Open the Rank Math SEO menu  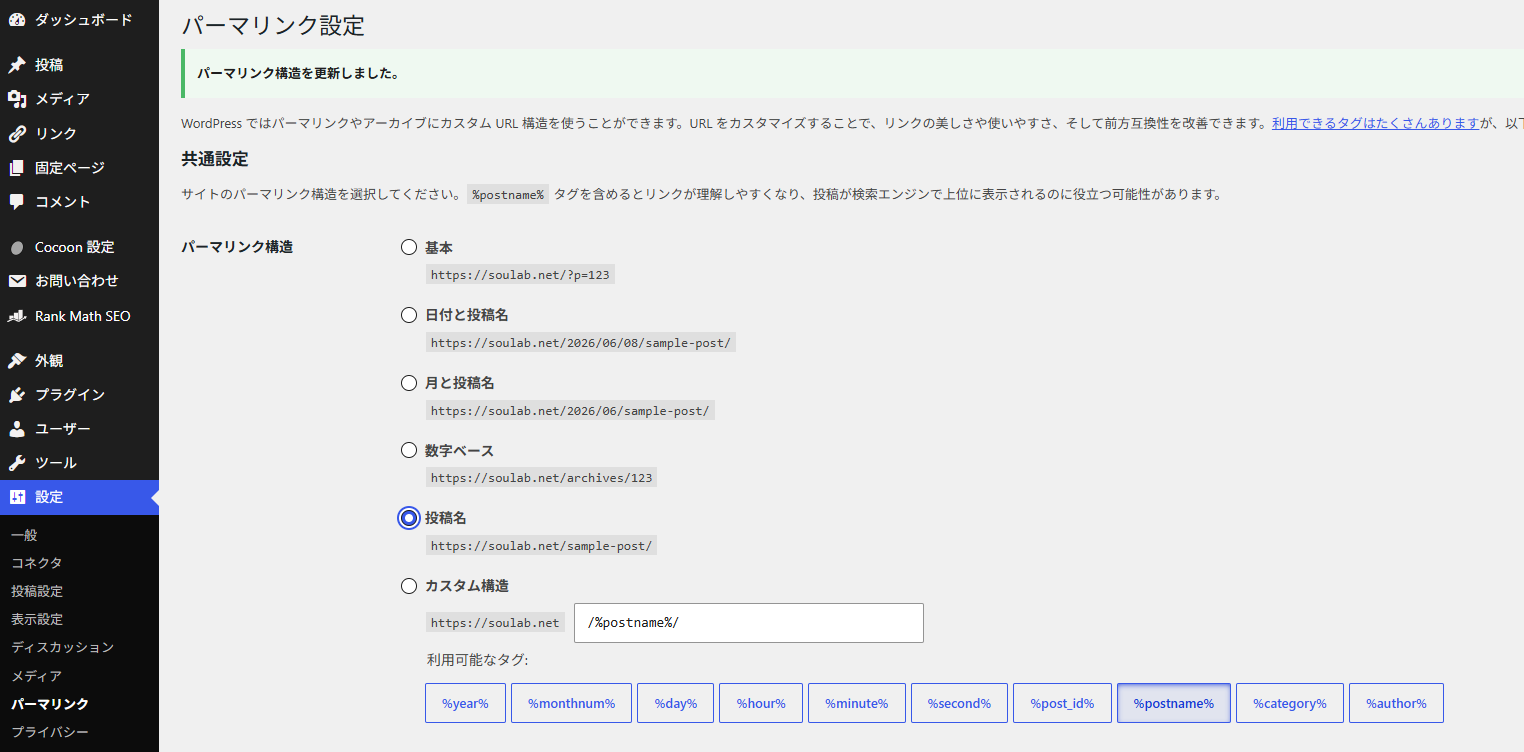click(79, 316)
